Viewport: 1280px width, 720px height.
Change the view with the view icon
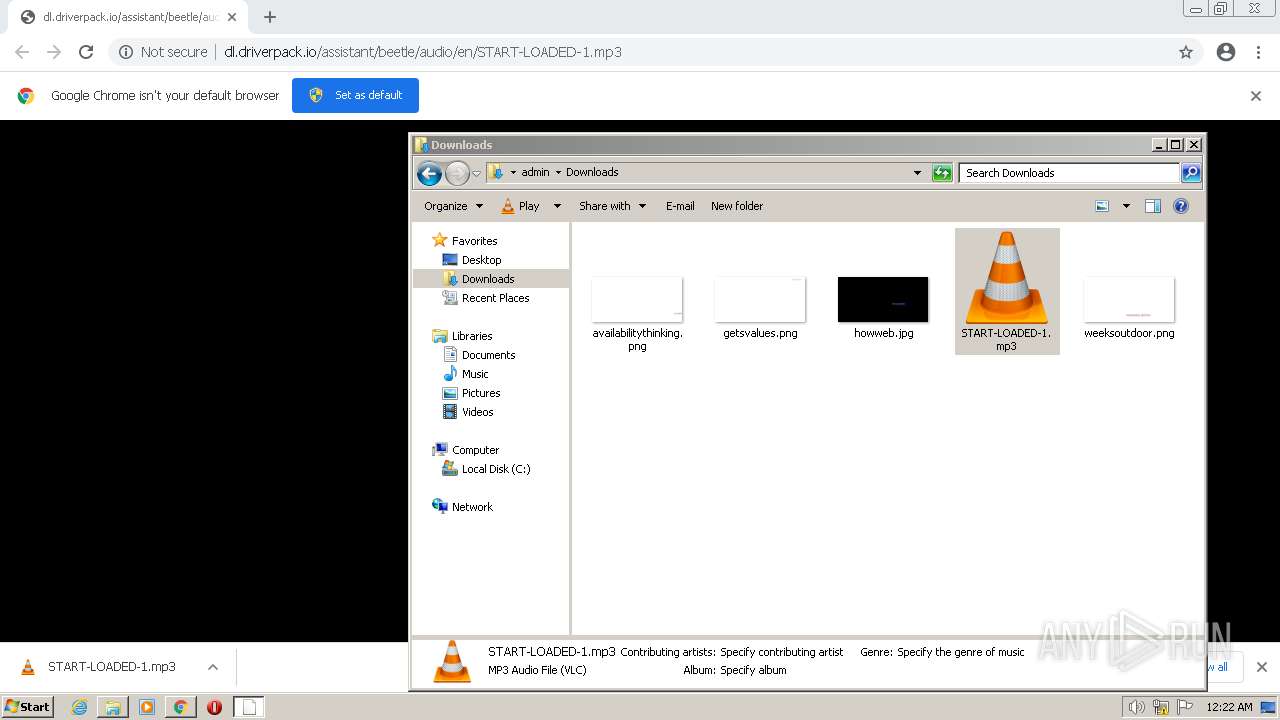[x=1102, y=206]
